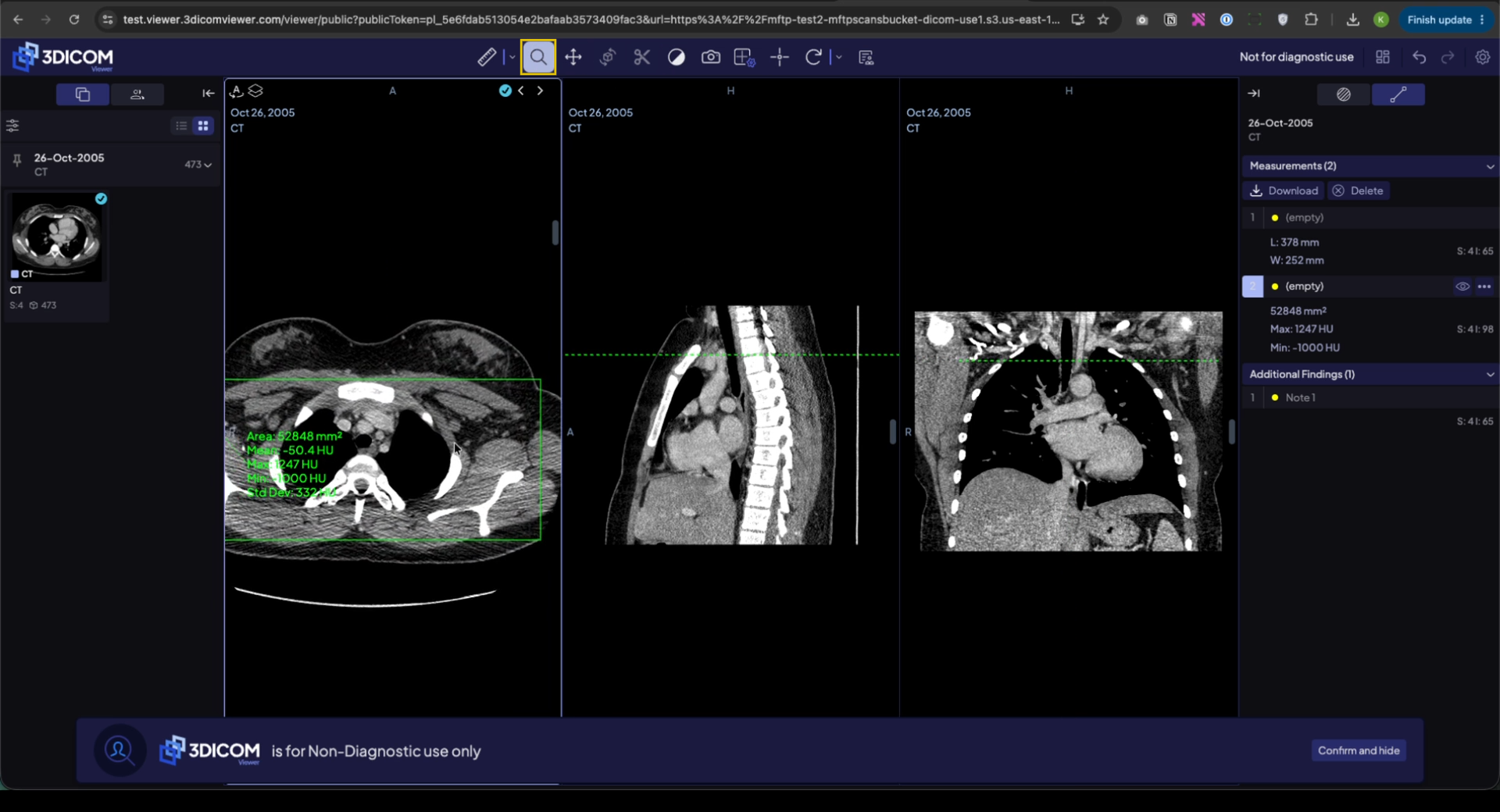The width and height of the screenshot is (1500, 812).
Task: Open the layout grid icon in header
Action: pos(1383,57)
